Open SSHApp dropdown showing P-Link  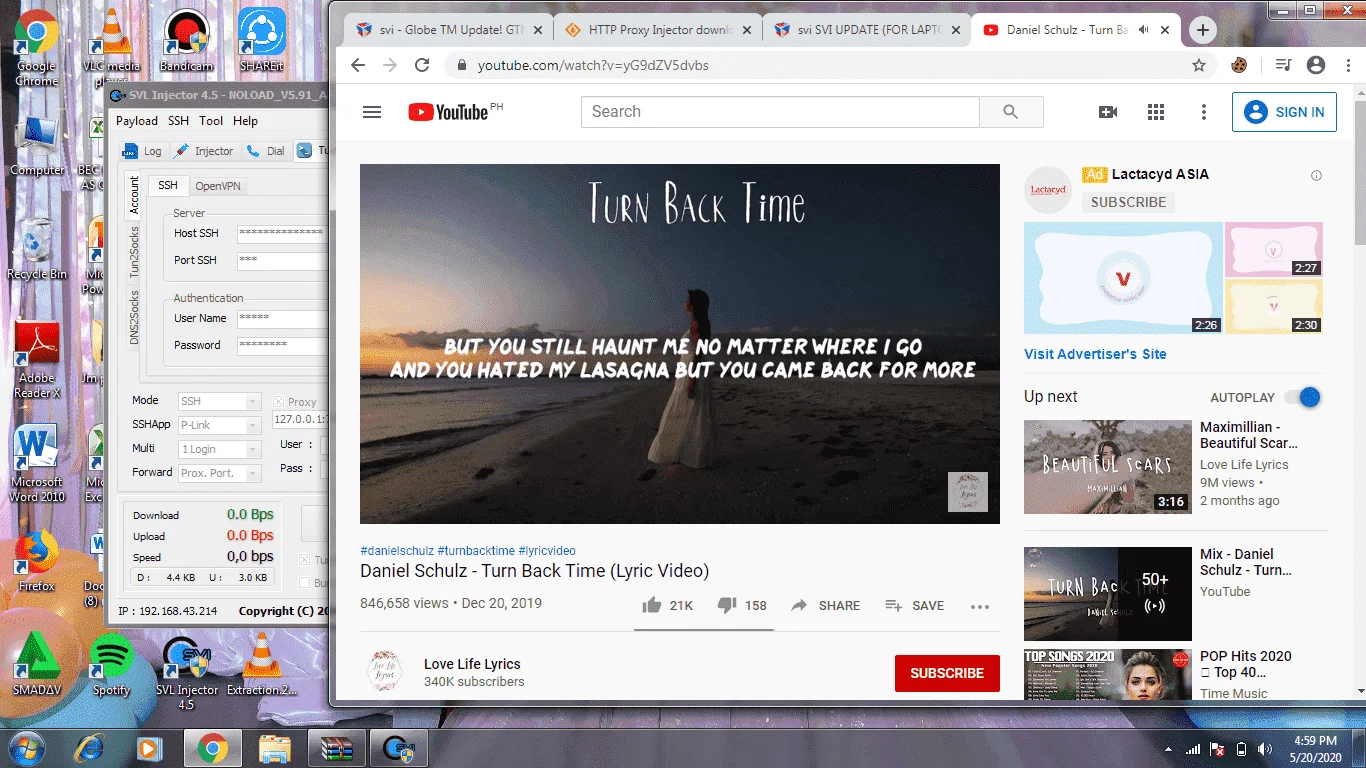tap(219, 425)
